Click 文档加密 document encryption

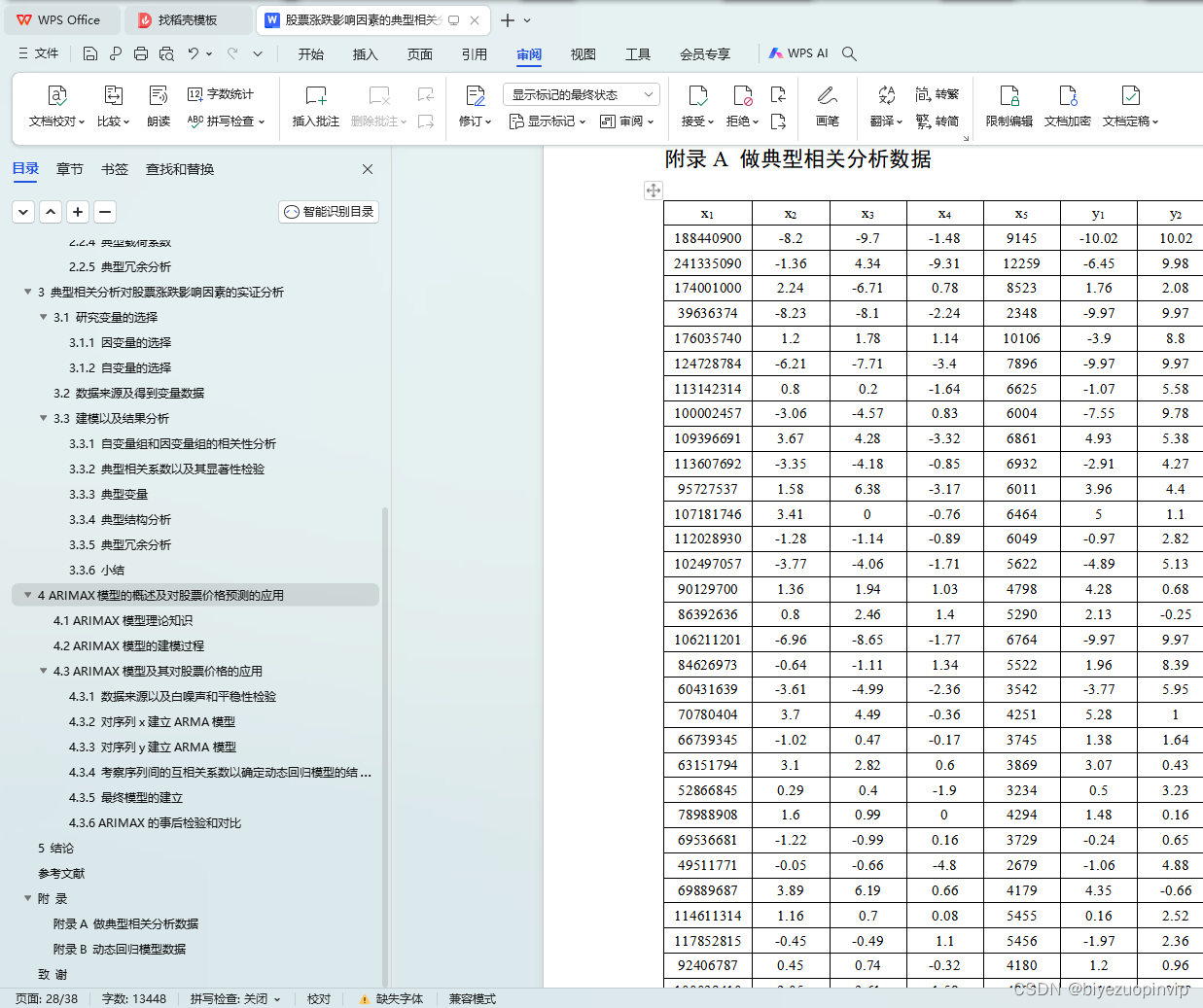pyautogui.click(x=1068, y=106)
